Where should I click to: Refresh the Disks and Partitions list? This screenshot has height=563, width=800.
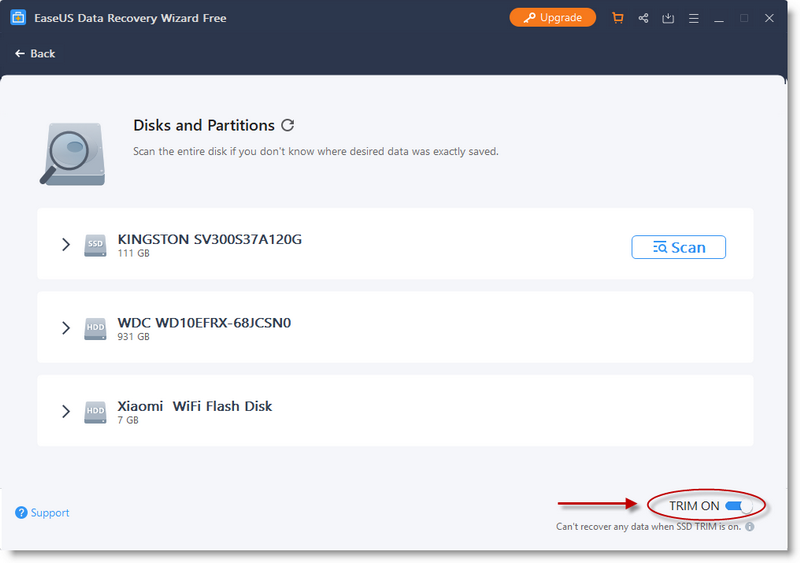[288, 125]
